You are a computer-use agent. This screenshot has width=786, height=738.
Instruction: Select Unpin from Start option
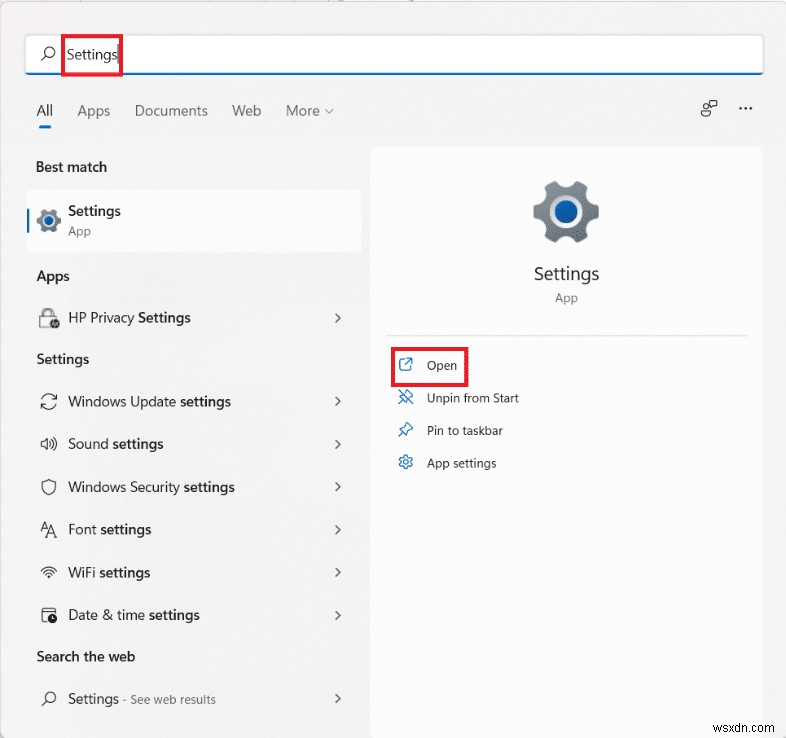click(472, 398)
